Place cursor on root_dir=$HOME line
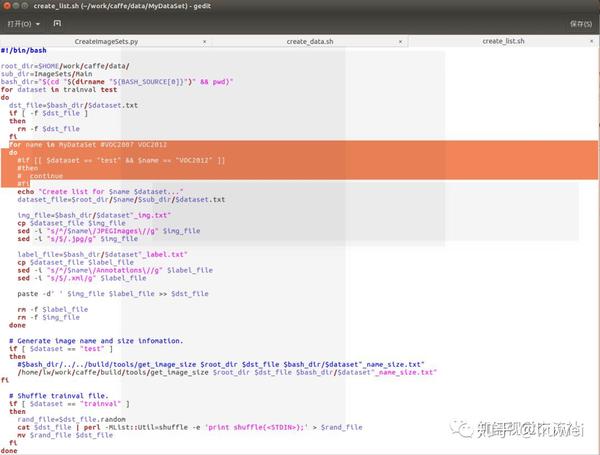Viewport: 600px width, 455px height. coord(65,66)
